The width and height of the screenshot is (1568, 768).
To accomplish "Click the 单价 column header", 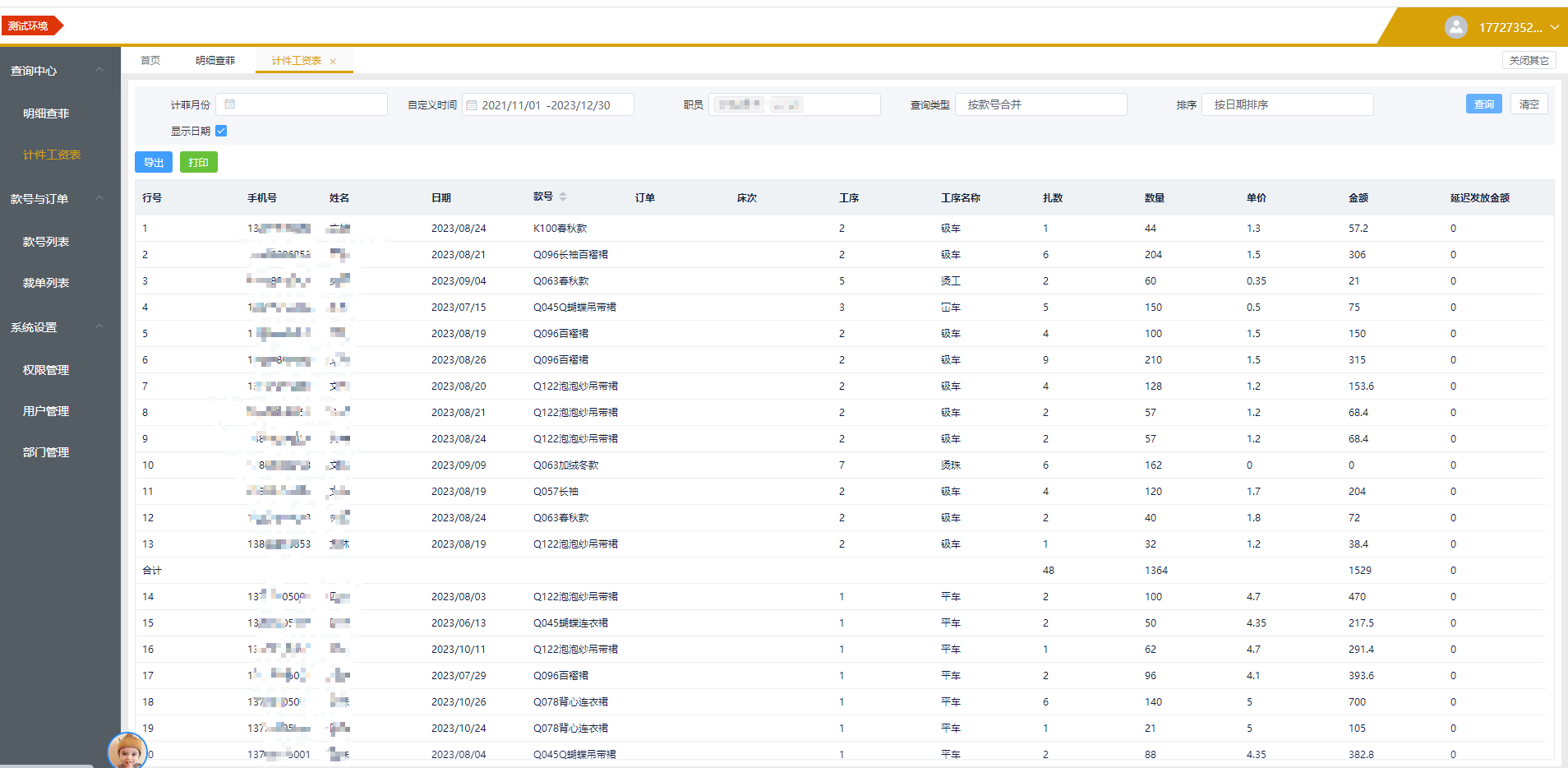I will 1257,197.
